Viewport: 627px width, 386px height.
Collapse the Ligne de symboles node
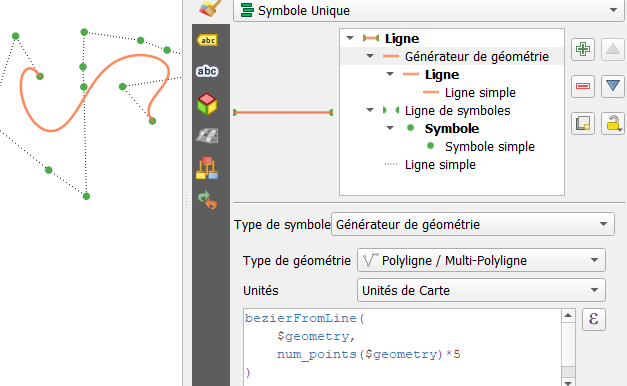pyautogui.click(x=370, y=110)
